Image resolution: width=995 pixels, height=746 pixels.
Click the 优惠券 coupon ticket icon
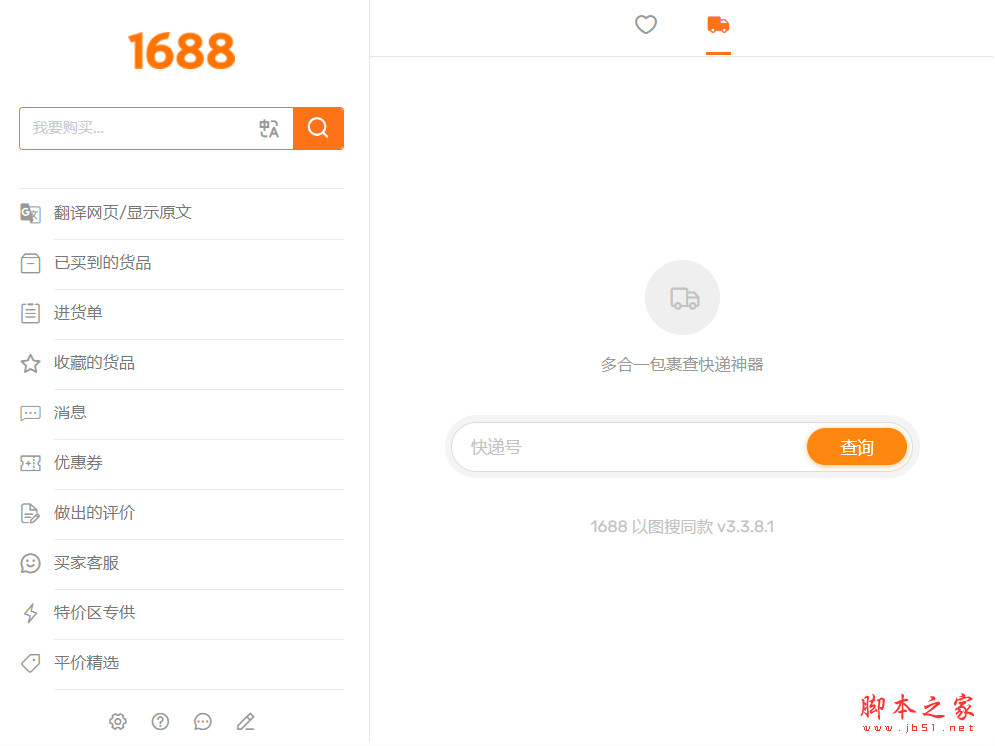[x=31, y=462]
